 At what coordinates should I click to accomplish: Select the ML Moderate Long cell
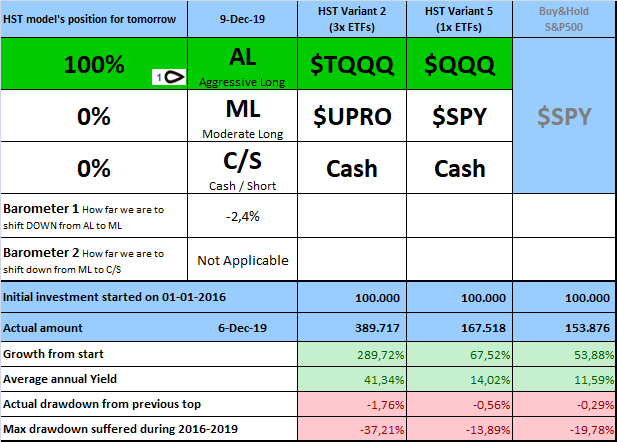pos(242,116)
